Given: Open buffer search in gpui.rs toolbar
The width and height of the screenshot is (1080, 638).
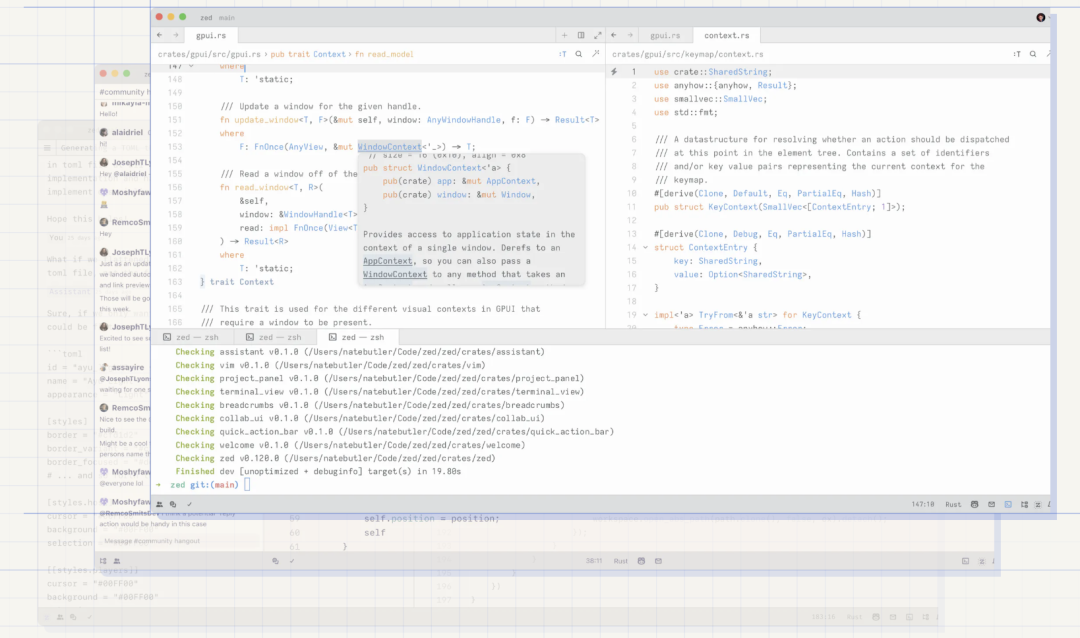Looking at the screenshot, I should [579, 54].
